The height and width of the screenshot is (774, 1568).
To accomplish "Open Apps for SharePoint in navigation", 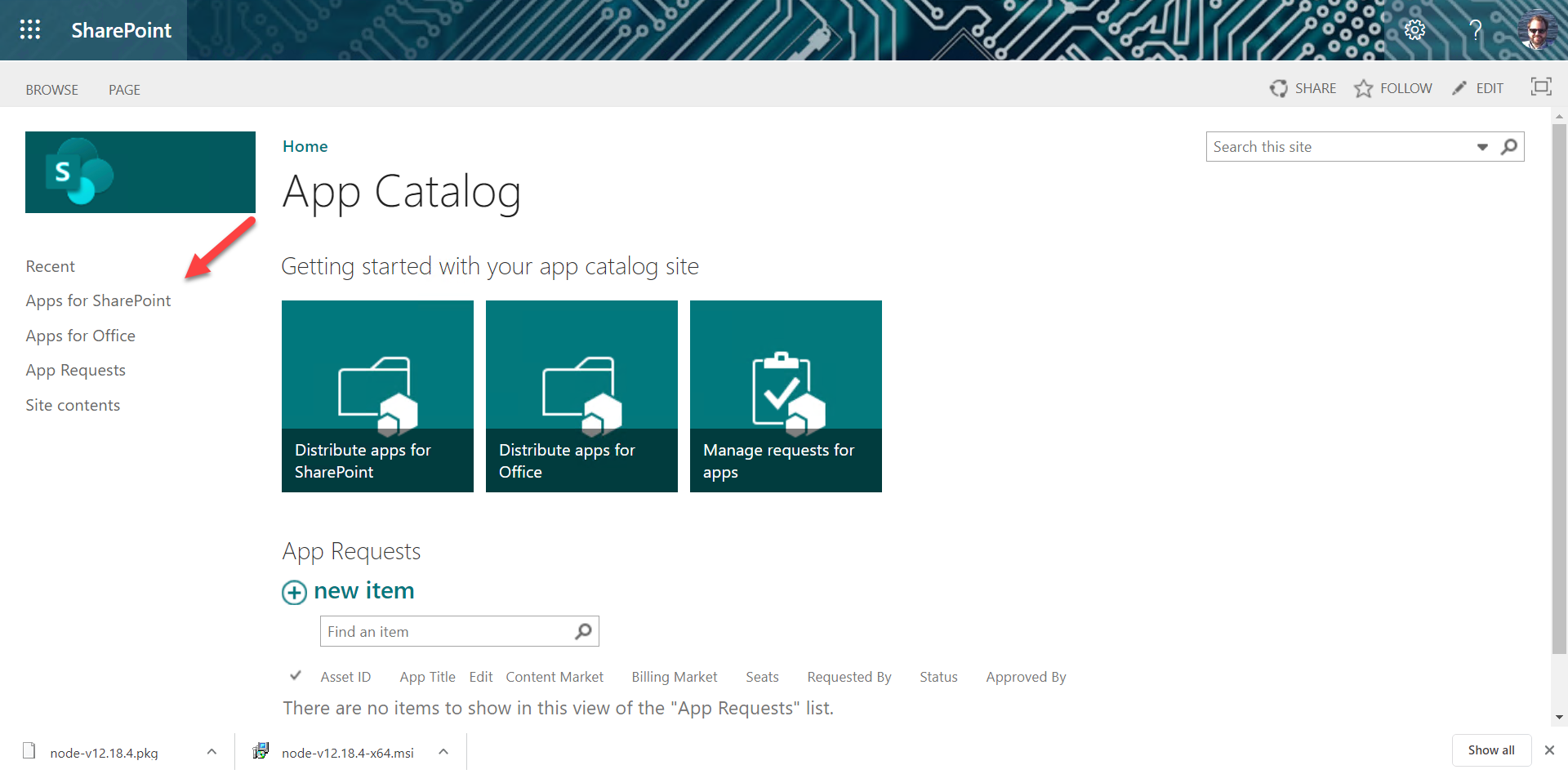I will pos(98,300).
